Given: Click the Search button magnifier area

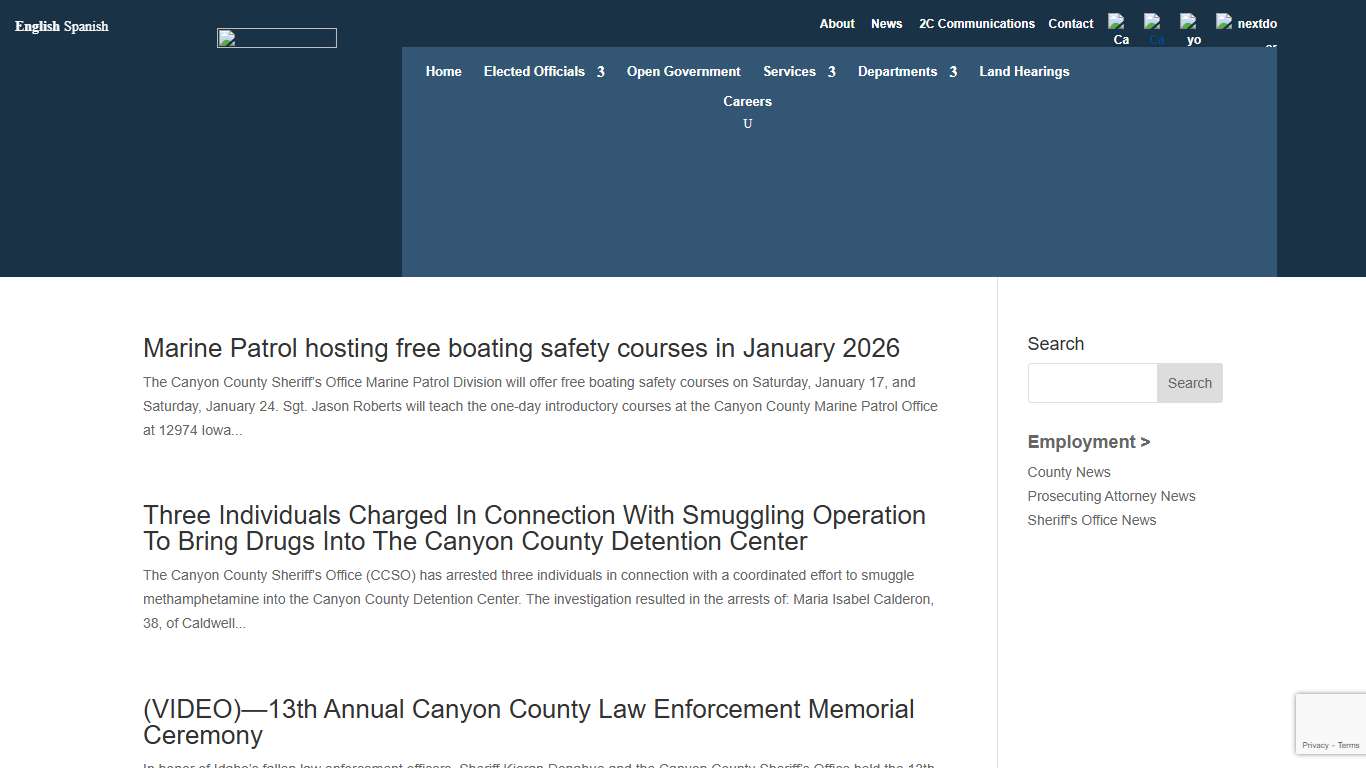Looking at the screenshot, I should coord(1189,383).
